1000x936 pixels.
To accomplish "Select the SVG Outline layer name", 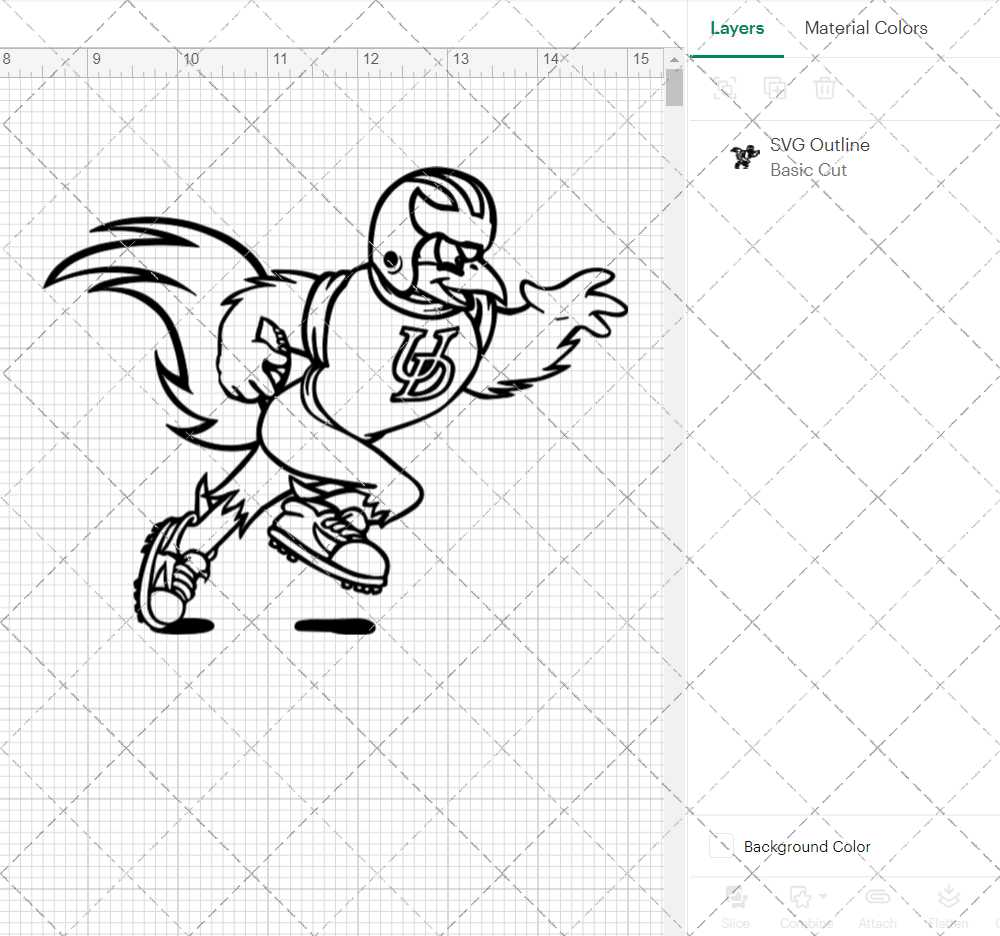I will point(820,145).
